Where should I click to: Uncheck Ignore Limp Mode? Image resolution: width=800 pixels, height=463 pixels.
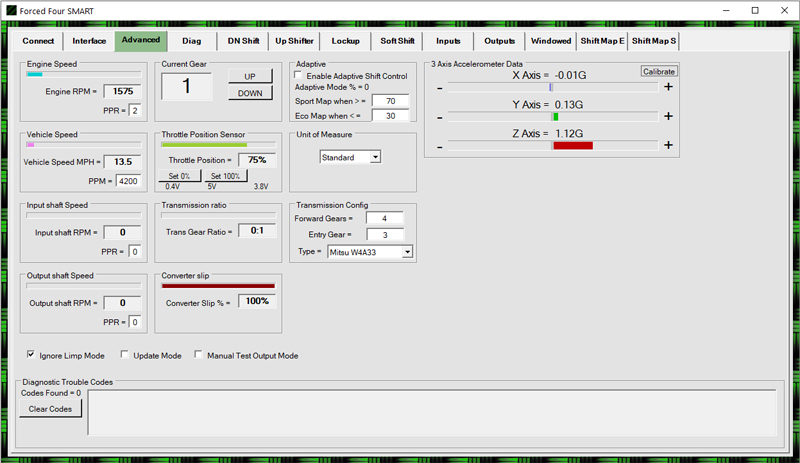(x=31, y=355)
